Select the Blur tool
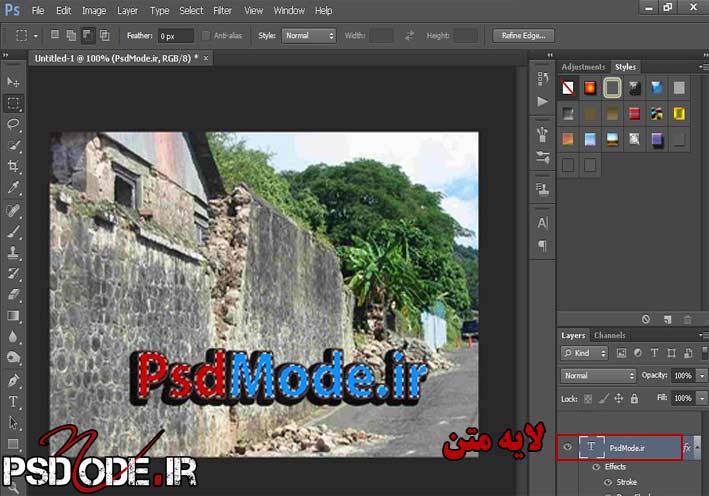The image size is (709, 496). click(13, 337)
